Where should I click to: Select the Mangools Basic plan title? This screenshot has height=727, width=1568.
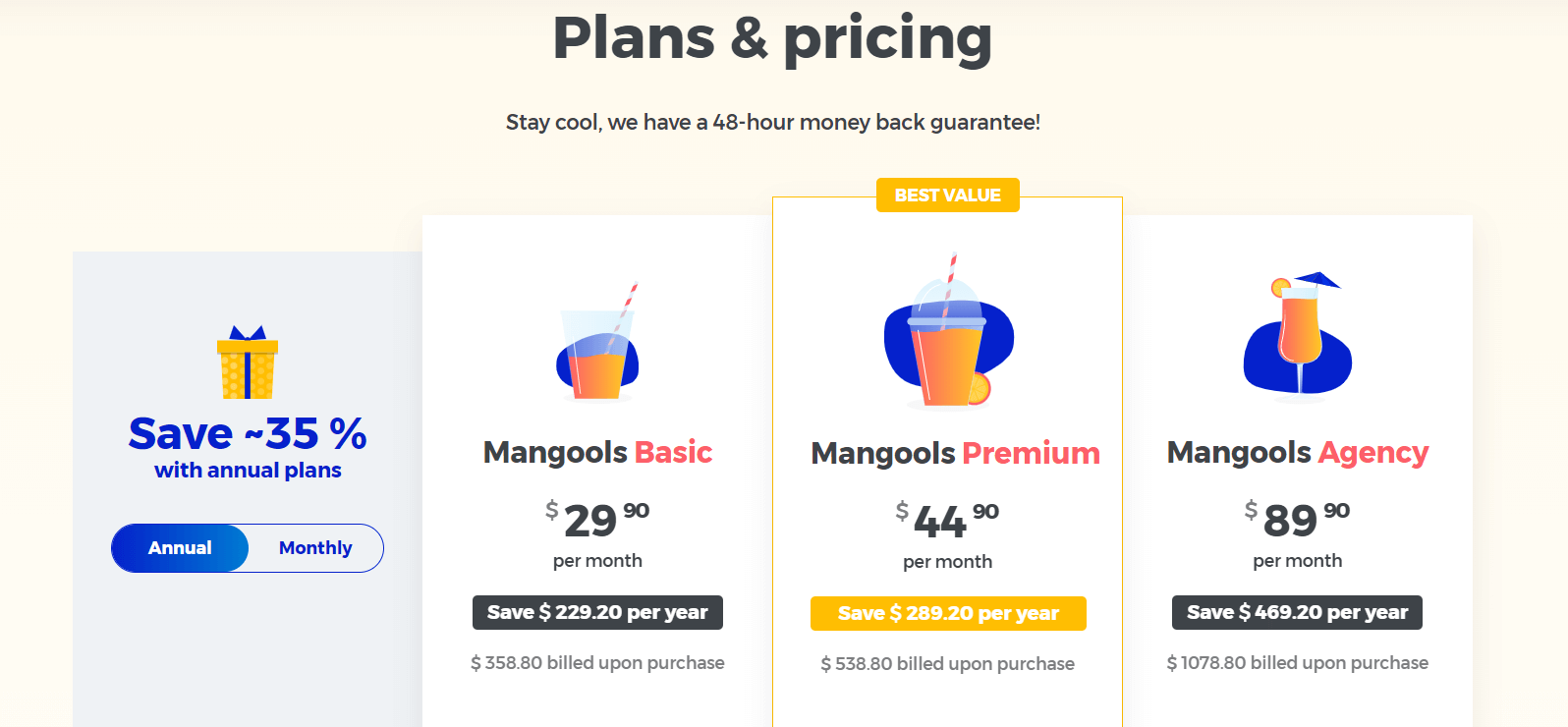[x=597, y=452]
